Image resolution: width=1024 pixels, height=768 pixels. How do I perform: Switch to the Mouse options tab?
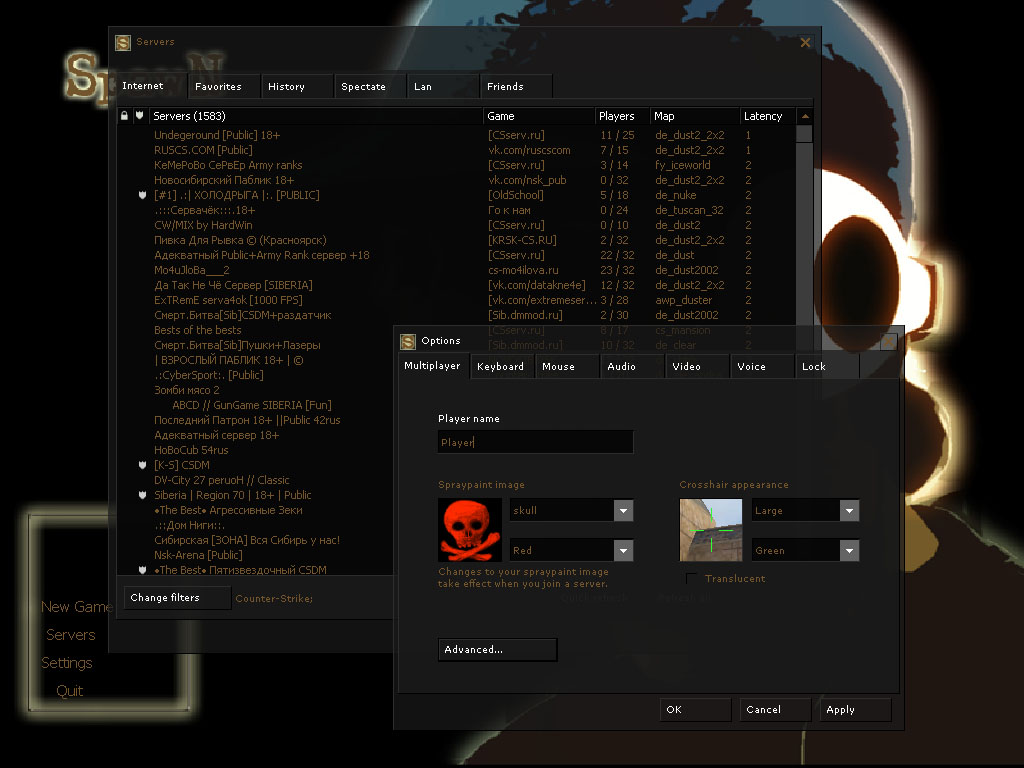567,366
